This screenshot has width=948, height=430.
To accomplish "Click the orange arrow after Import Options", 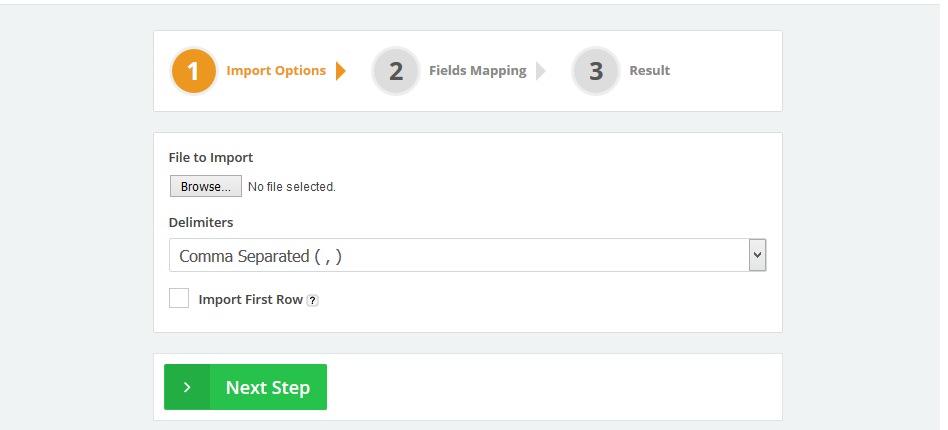I will [x=341, y=71].
